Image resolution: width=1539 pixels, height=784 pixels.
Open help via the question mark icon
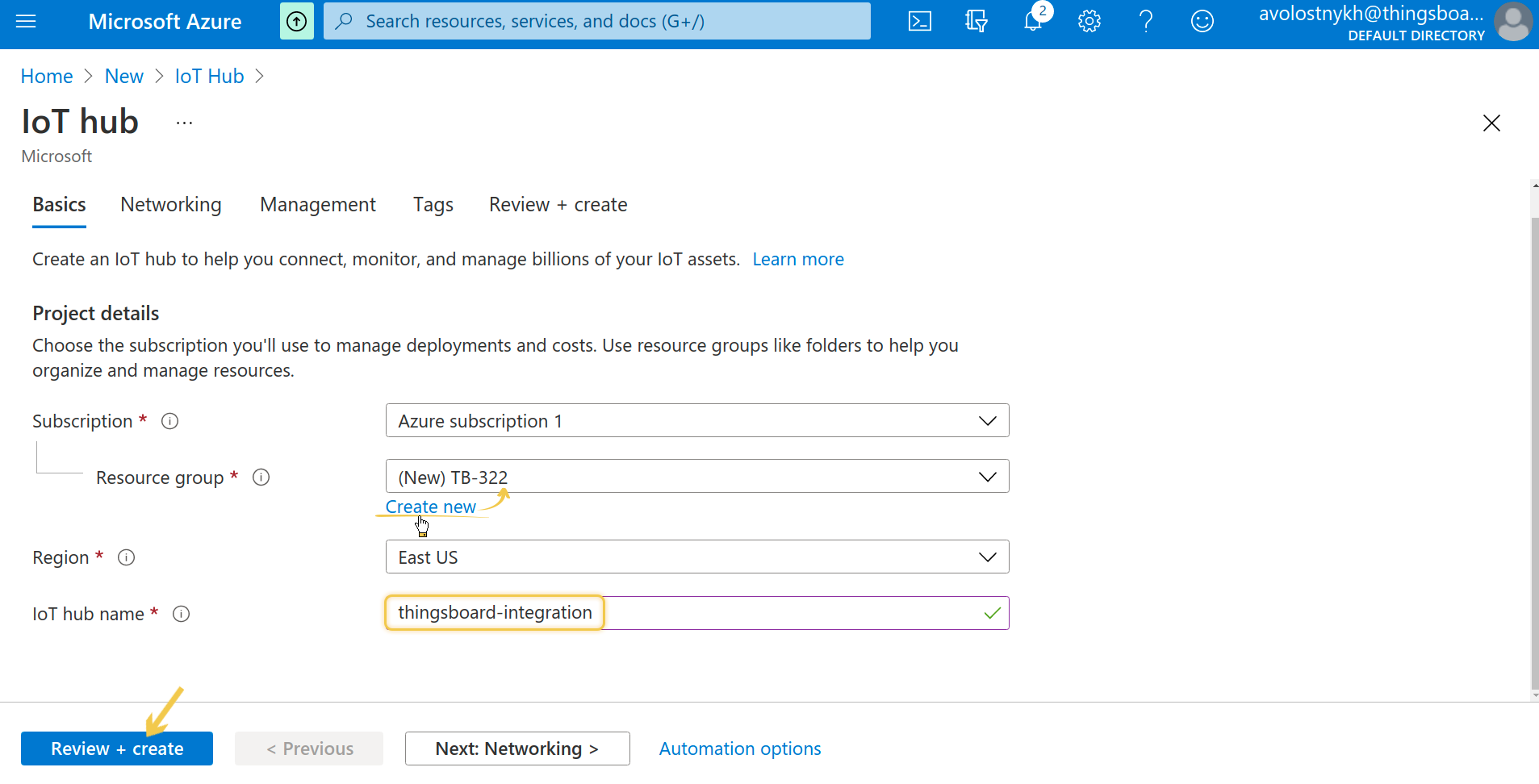1146,22
